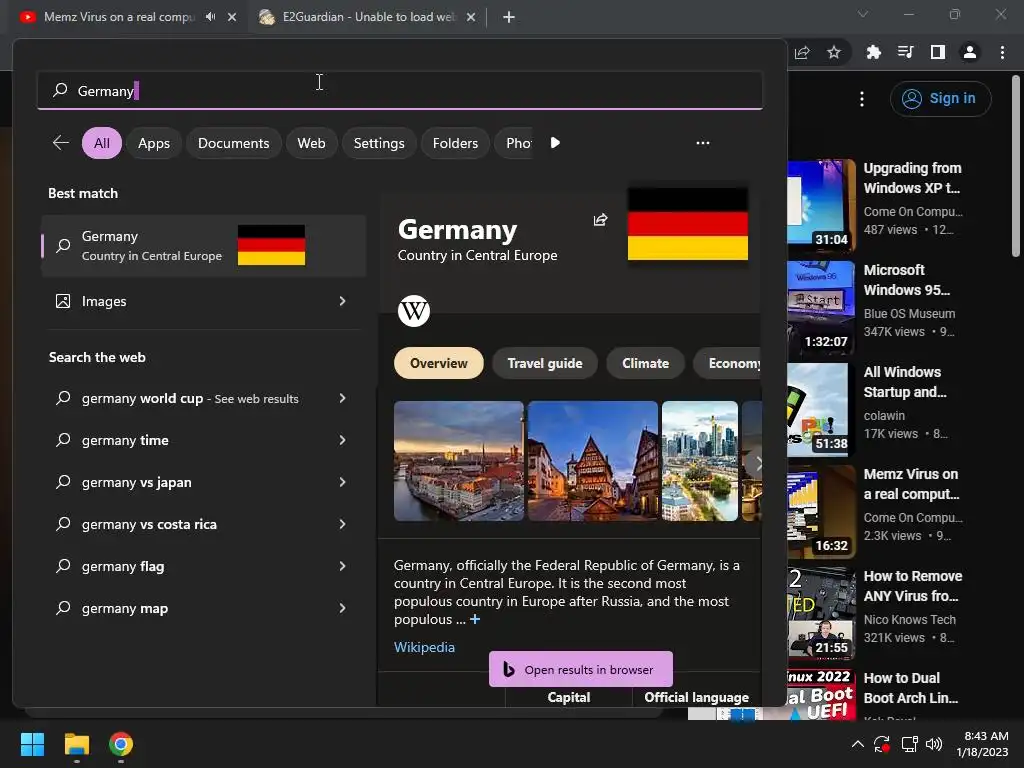Open Chrome extensions puzzle icon

873,52
